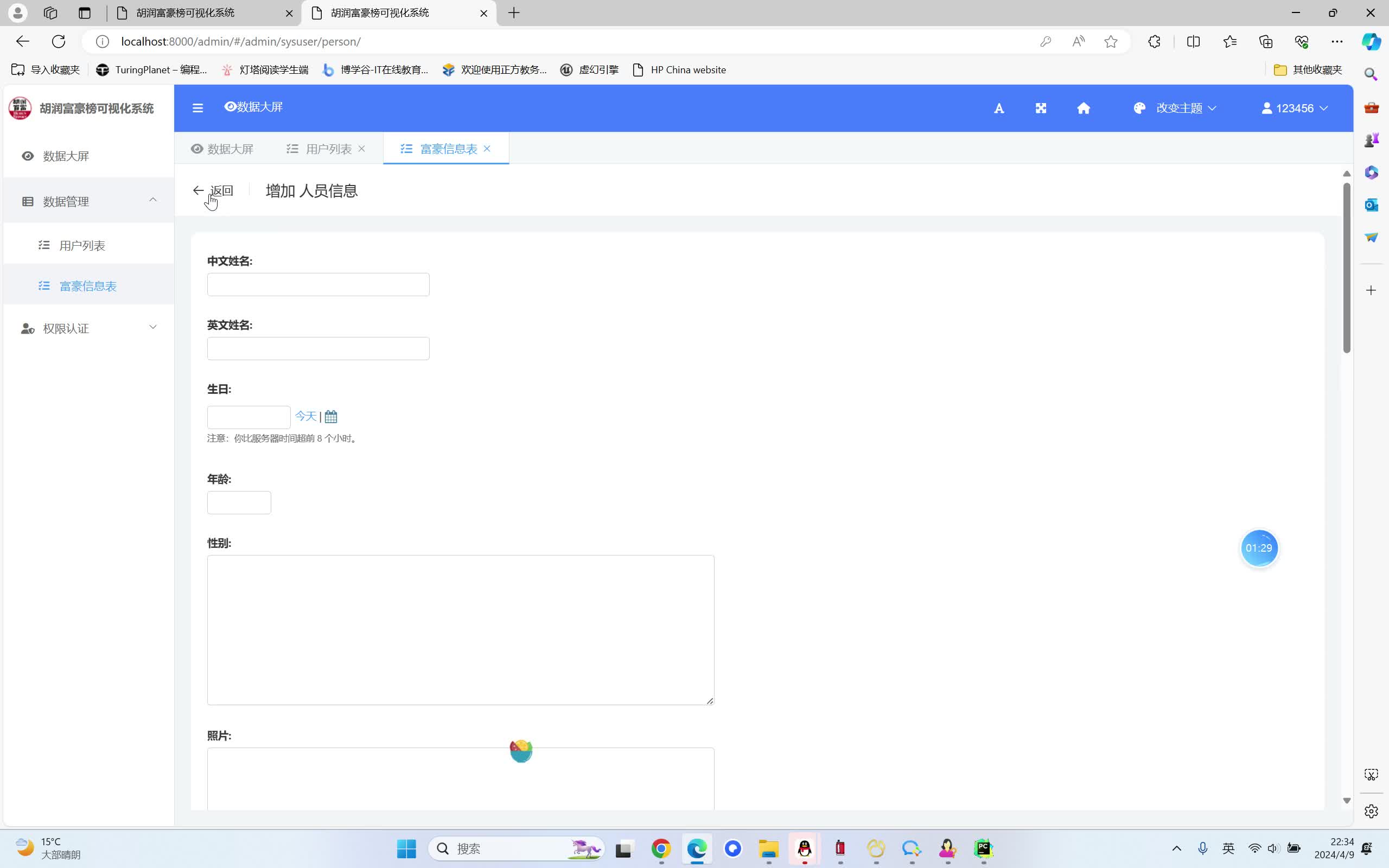Select 用户列表 in the sidebar
Image resolution: width=1389 pixels, height=868 pixels.
pos(82,246)
